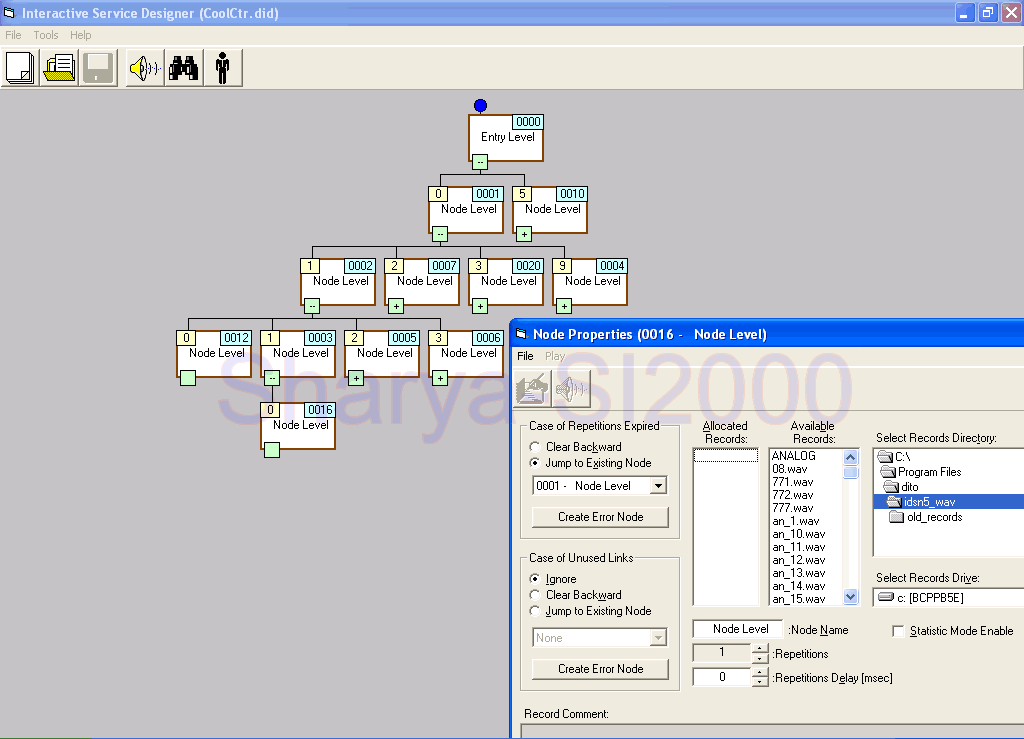
Task: Click the binoculars search toolbar icon
Action: 183,68
